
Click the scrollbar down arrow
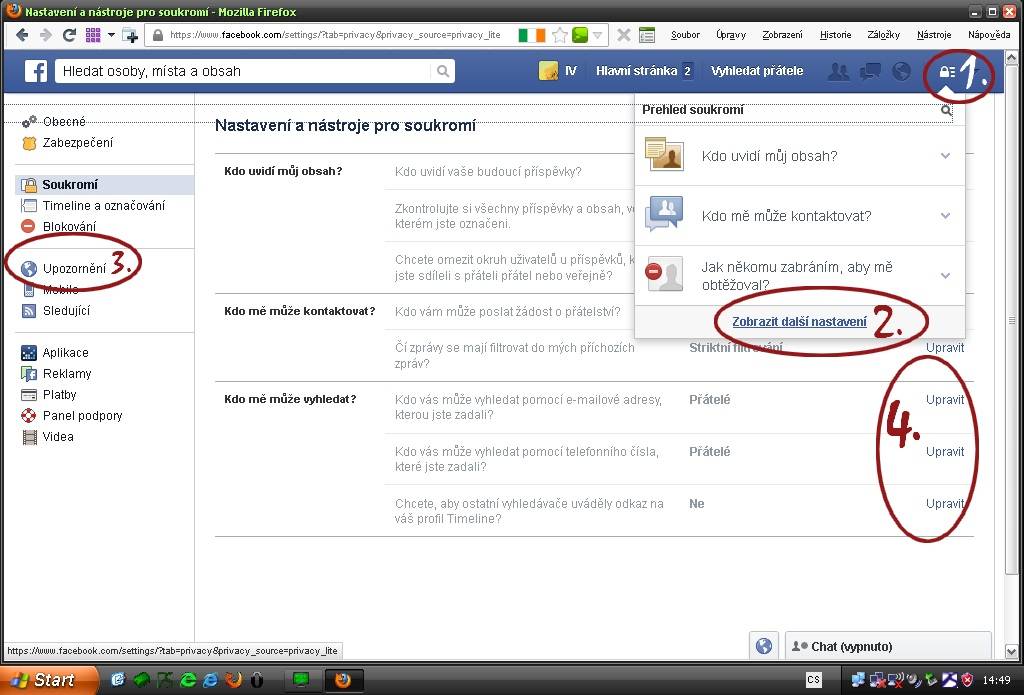pyautogui.click(x=1012, y=651)
